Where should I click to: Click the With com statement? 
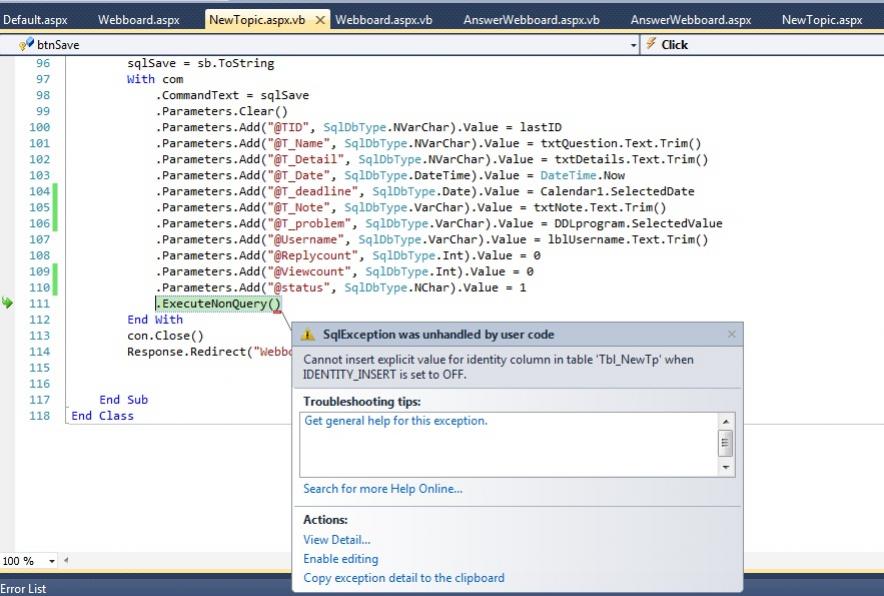155,80
